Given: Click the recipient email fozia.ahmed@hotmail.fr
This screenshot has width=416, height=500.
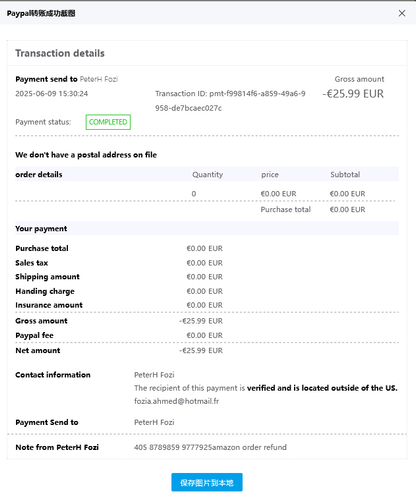Looking at the screenshot, I should point(177,401).
